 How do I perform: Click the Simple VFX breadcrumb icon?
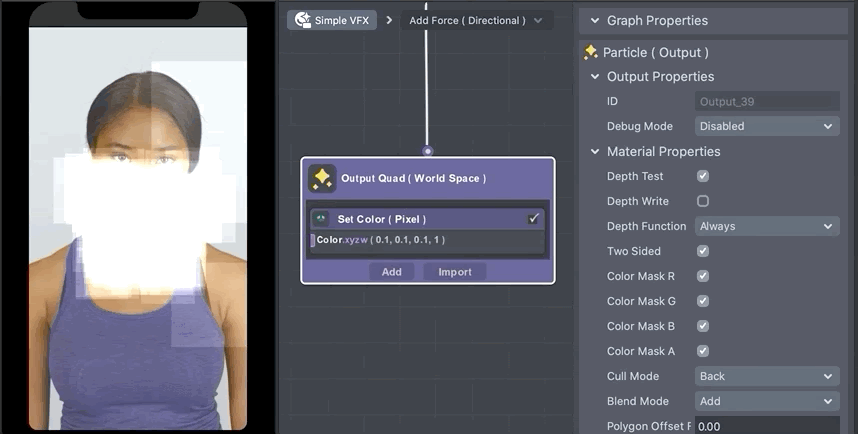[301, 20]
